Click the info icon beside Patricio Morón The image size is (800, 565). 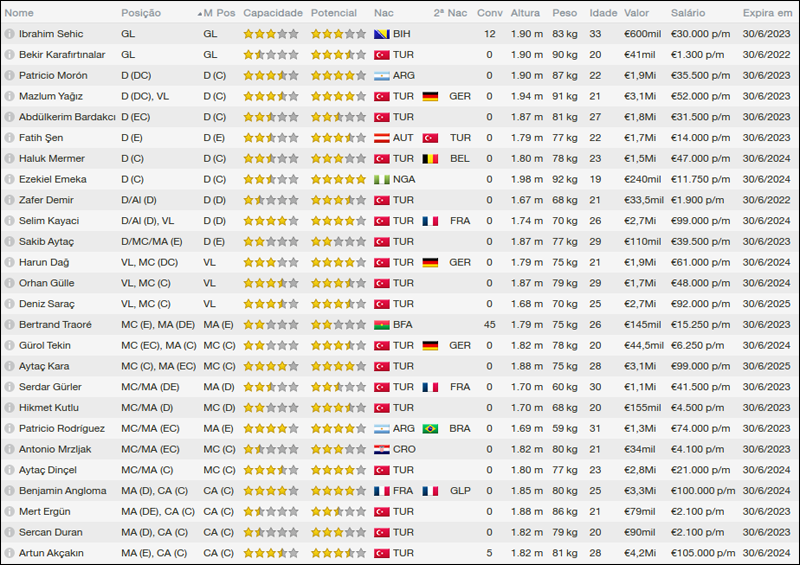[10, 76]
